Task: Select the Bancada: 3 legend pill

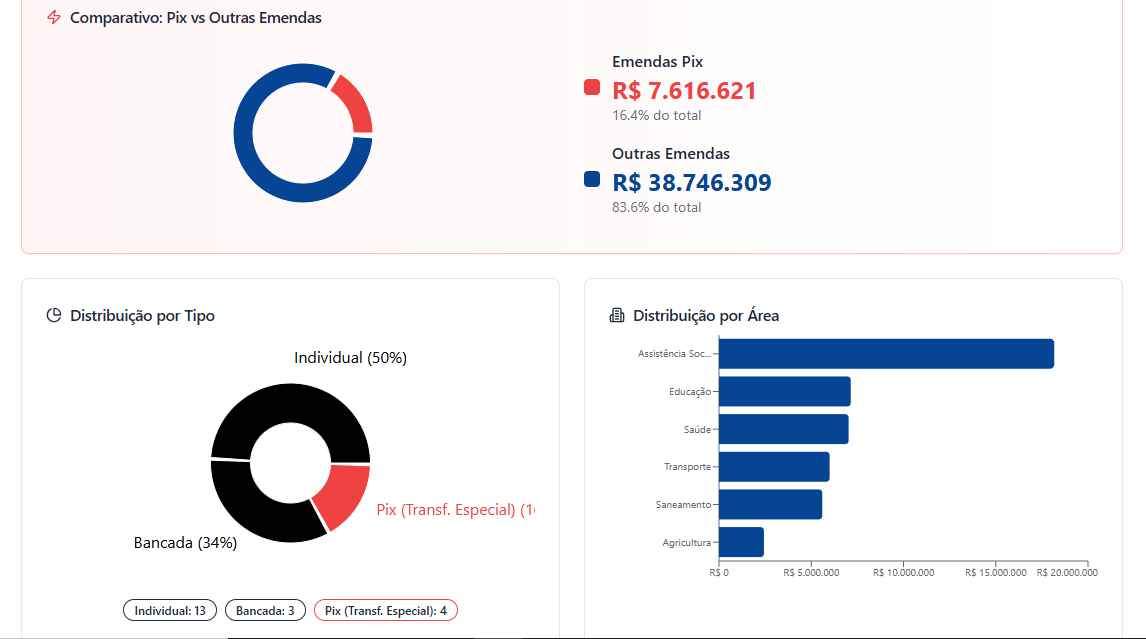Action: tap(265, 610)
